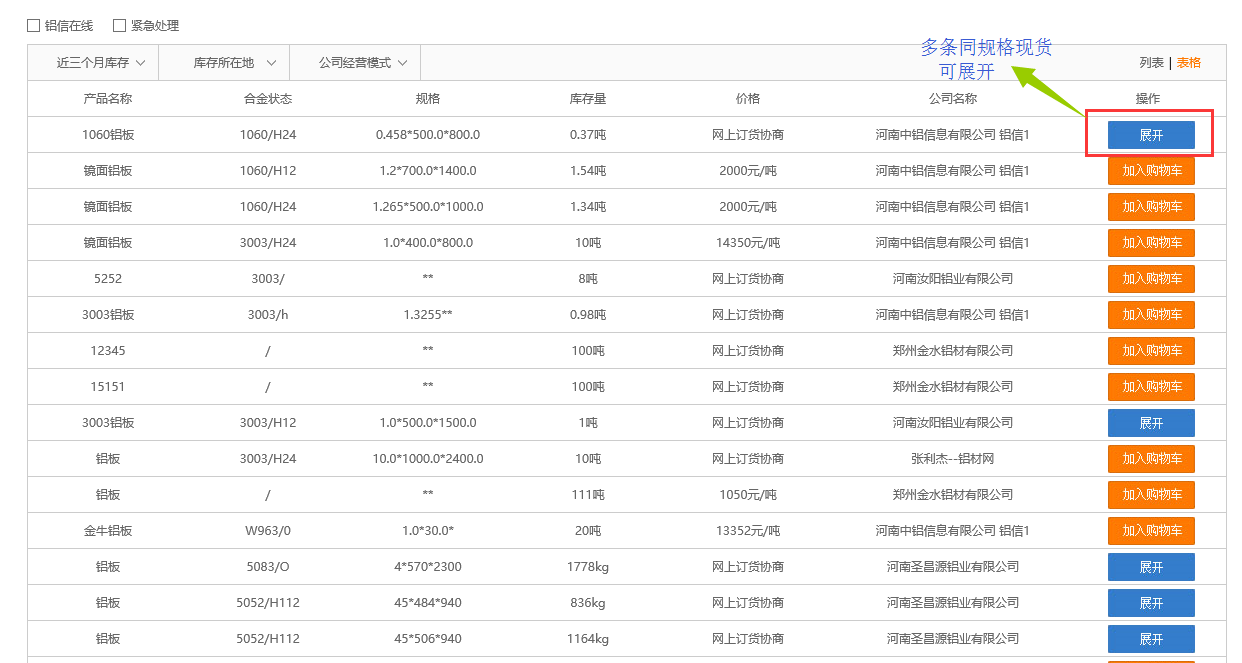Click the 公司名称 column header
Screen dimensions: 1242x663
[952, 99]
